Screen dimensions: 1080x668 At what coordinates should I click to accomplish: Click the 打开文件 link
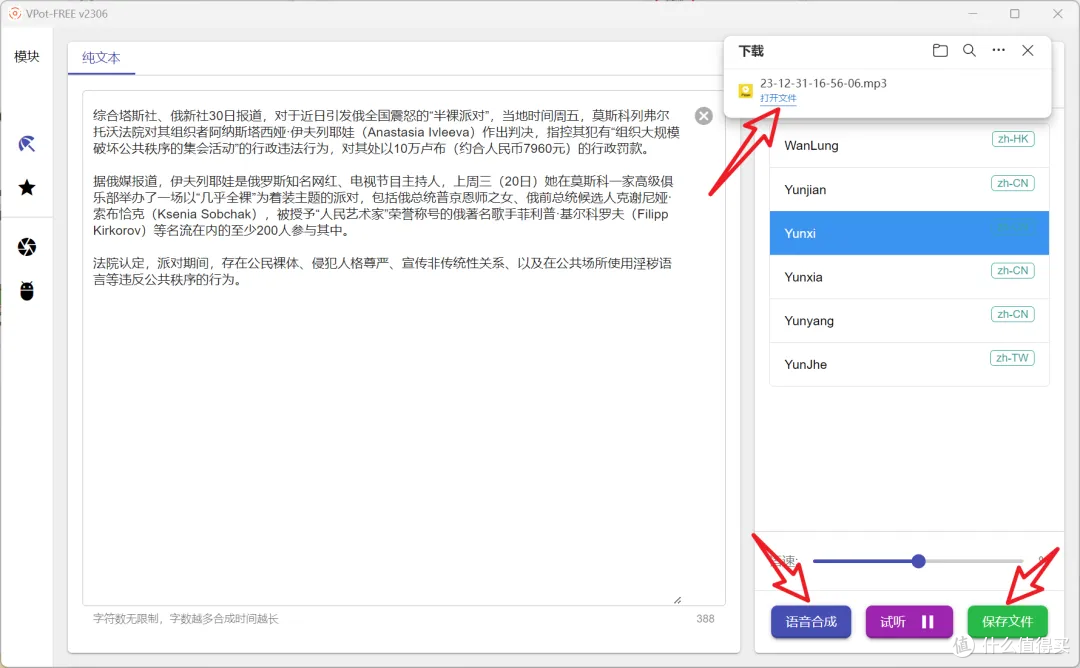(778, 98)
